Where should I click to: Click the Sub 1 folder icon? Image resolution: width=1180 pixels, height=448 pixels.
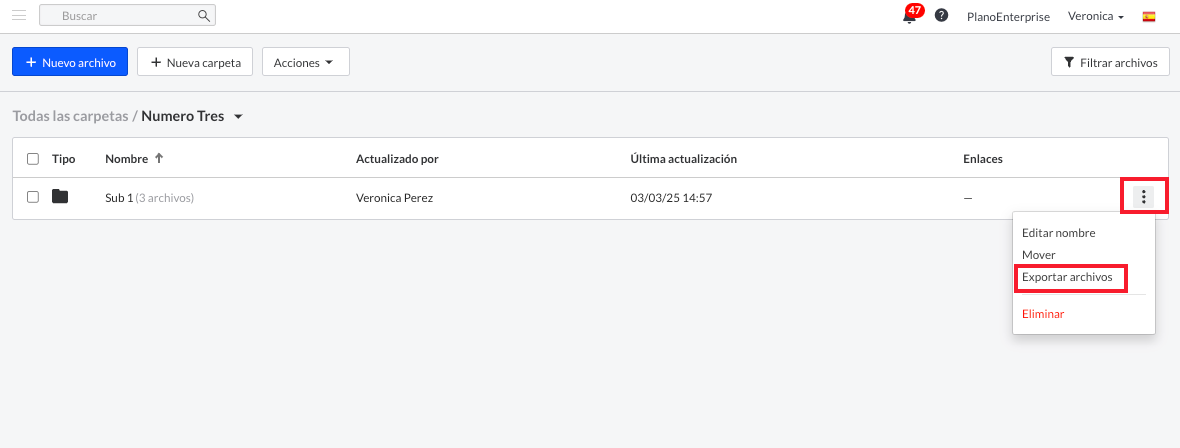[x=60, y=197]
